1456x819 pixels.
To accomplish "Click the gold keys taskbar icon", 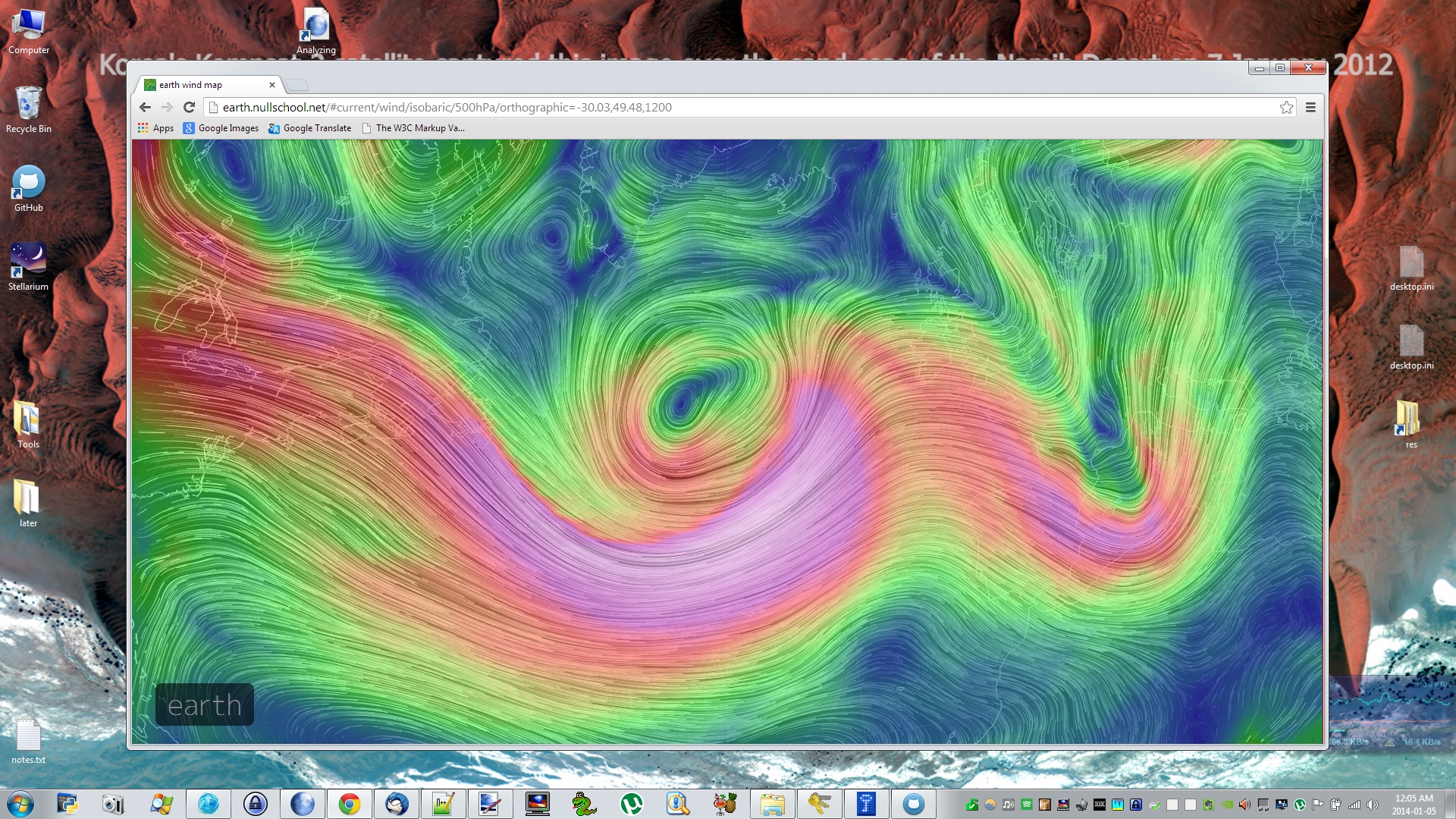I will pyautogui.click(x=819, y=804).
